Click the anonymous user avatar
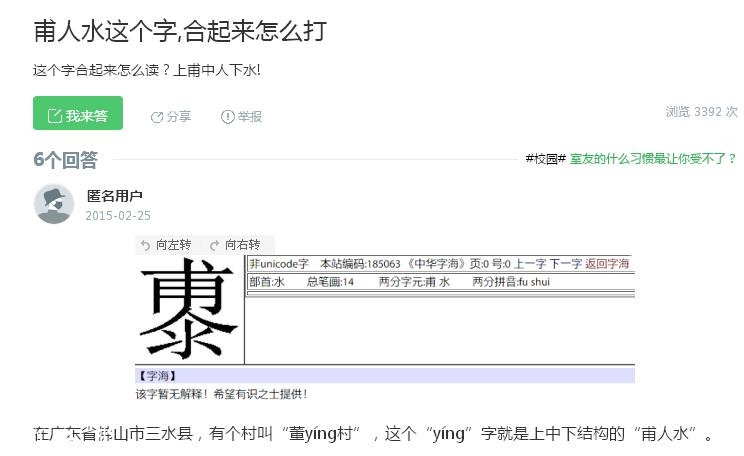The image size is (744, 456). click(54, 204)
